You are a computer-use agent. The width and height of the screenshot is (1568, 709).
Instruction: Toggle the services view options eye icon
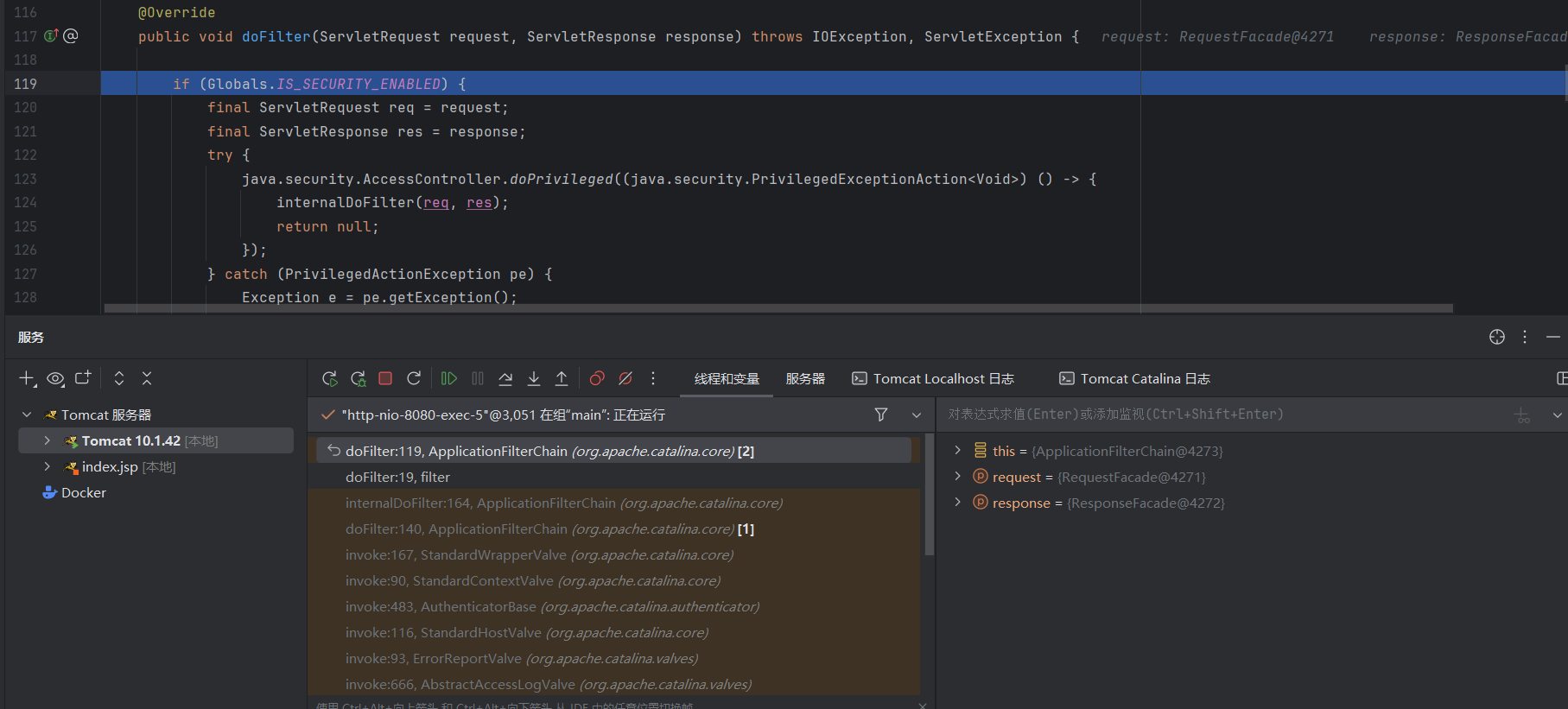[x=55, y=378]
